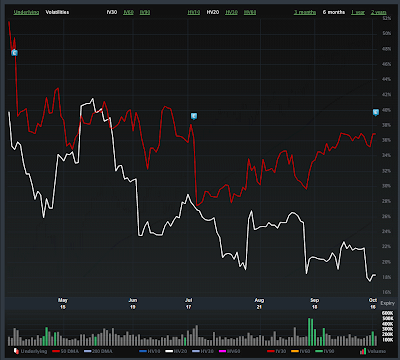Switch to the Underlying view tab
This screenshot has width=400, height=360.
pyautogui.click(x=26, y=12)
